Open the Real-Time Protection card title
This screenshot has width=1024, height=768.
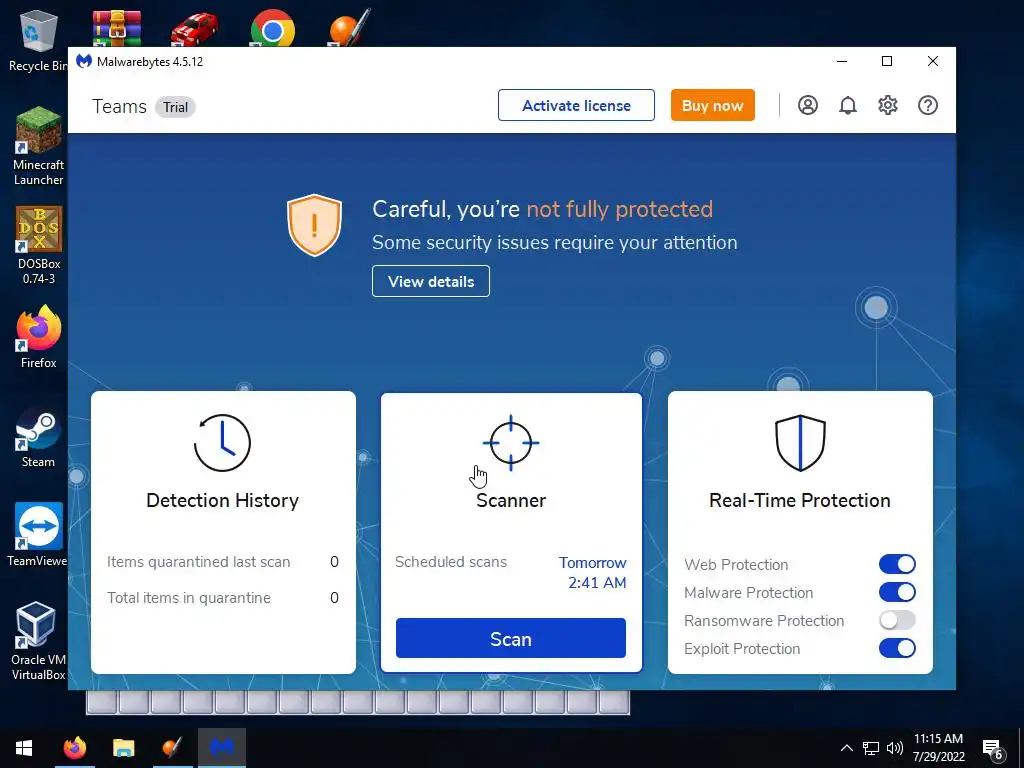pos(800,500)
